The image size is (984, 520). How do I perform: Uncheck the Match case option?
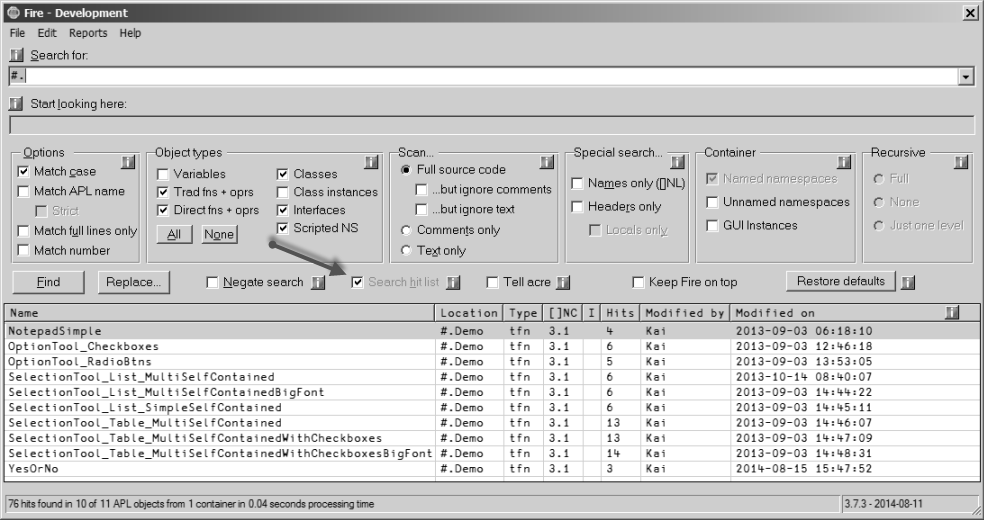[23, 171]
